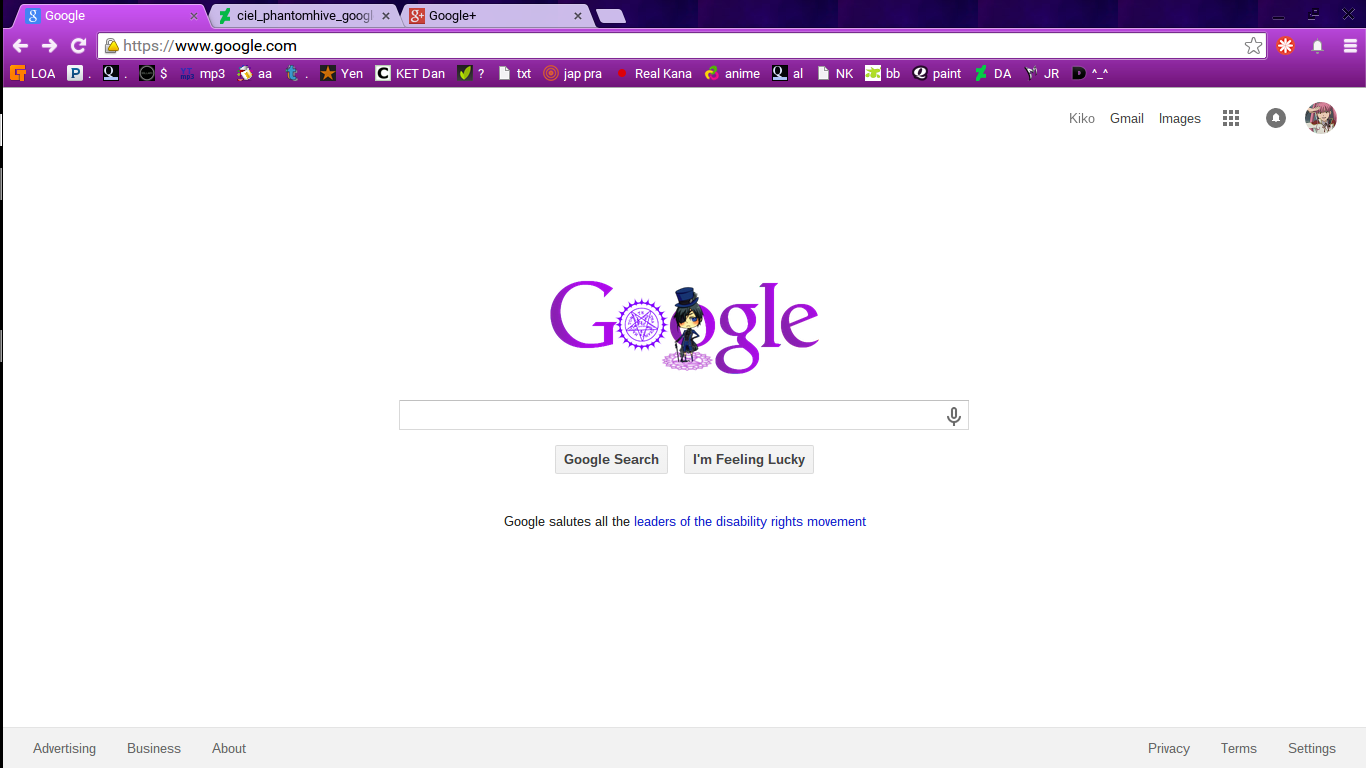Click the lock icon in the address bar
The height and width of the screenshot is (768, 1366).
(112, 46)
